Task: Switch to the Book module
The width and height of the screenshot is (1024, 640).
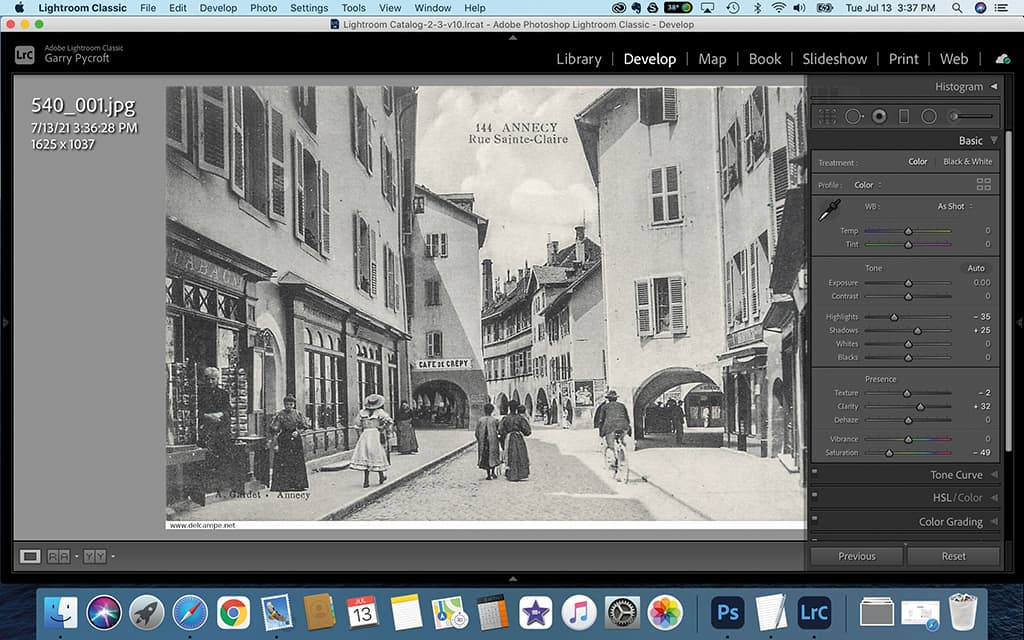Action: coord(765,59)
